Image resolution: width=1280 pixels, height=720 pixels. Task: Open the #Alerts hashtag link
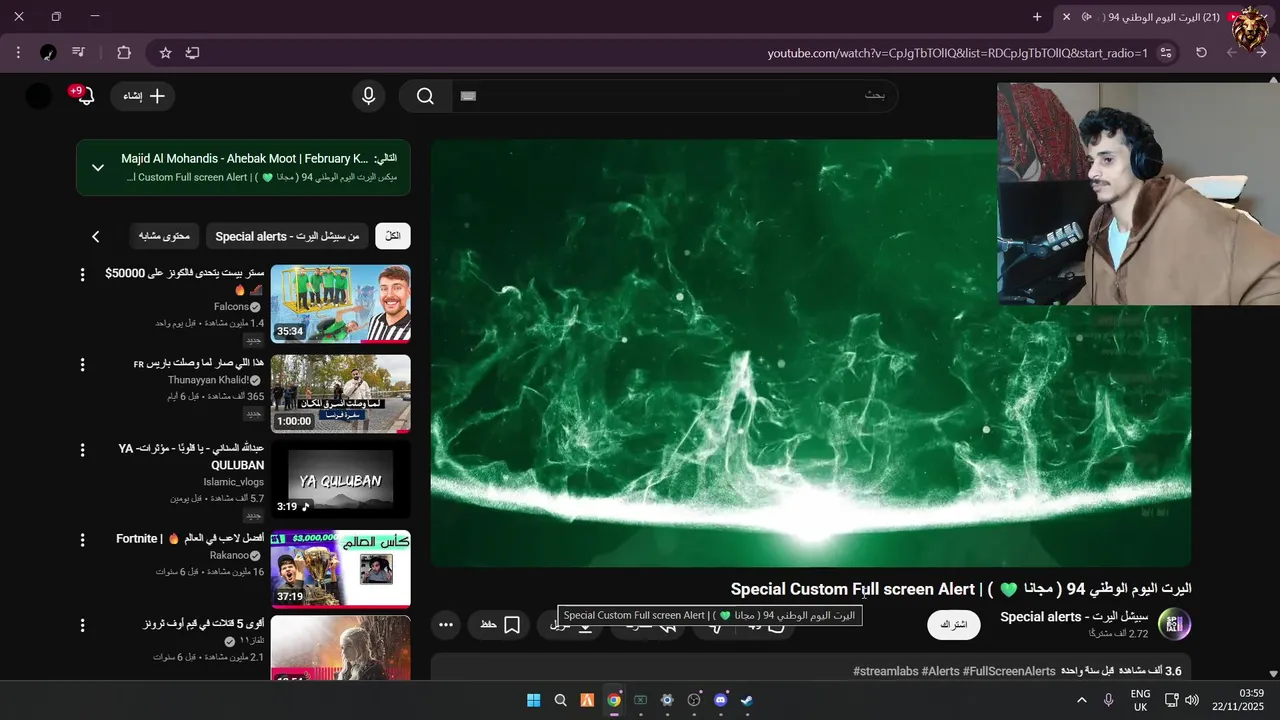(940, 671)
